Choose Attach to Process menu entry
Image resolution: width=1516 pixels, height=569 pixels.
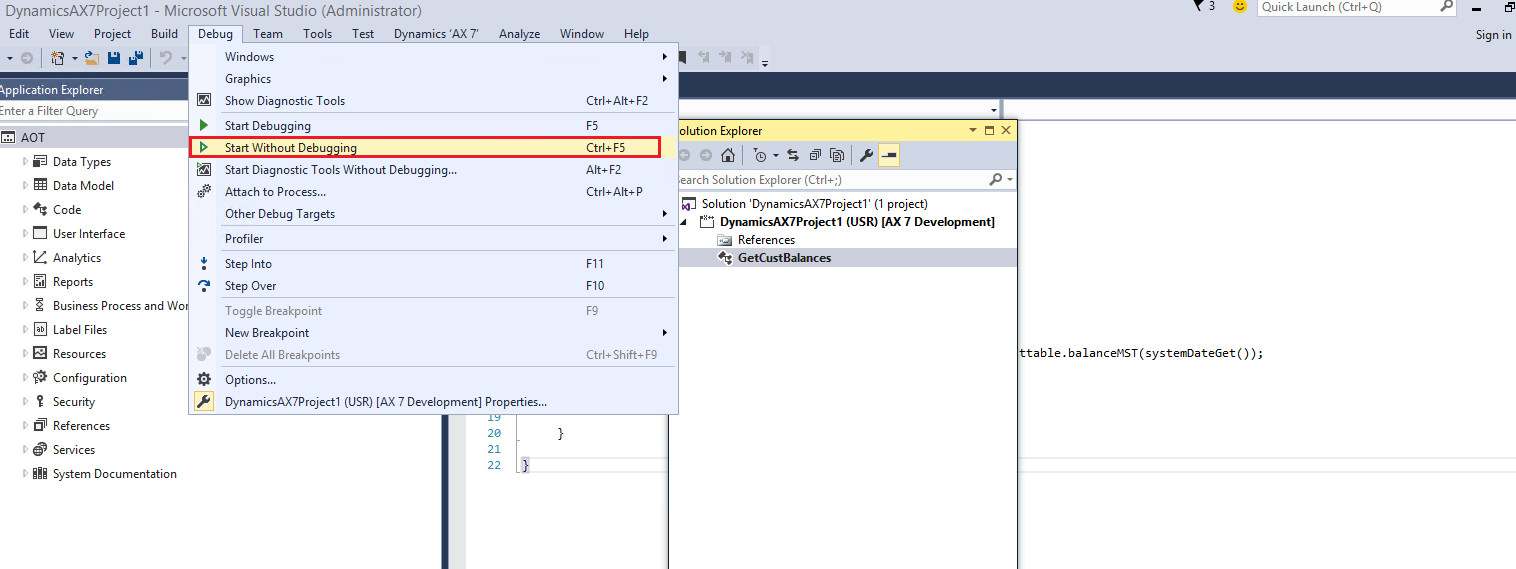pos(275,192)
